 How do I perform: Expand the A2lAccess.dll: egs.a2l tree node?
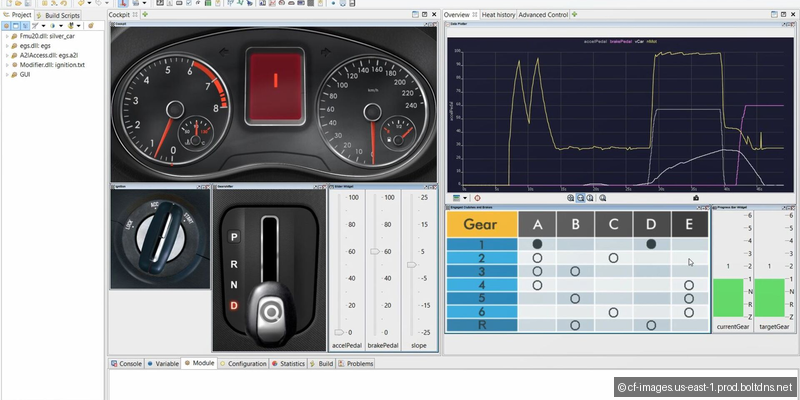click(7, 56)
